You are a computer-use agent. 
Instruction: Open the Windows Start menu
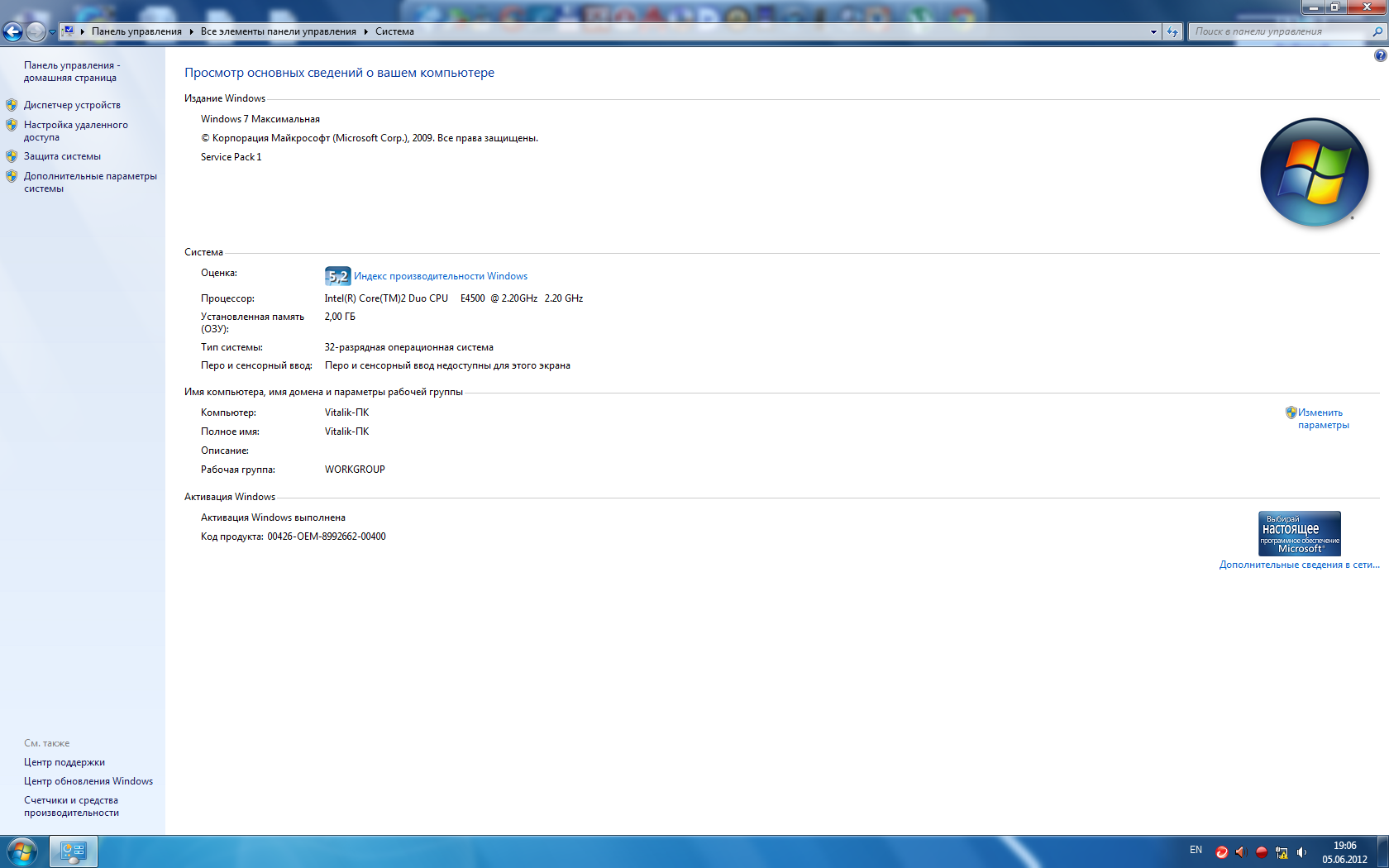(x=22, y=851)
